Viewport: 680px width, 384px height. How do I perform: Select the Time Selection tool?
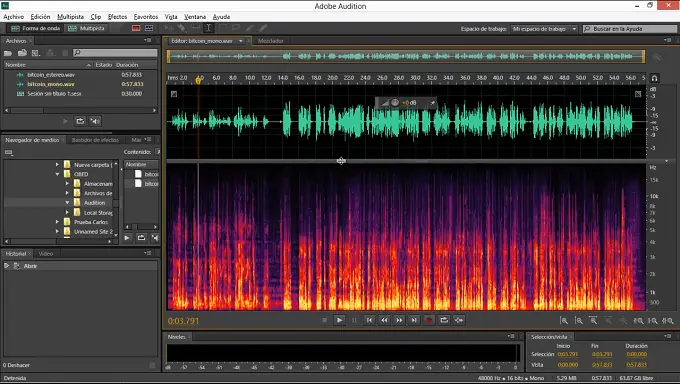coord(208,28)
